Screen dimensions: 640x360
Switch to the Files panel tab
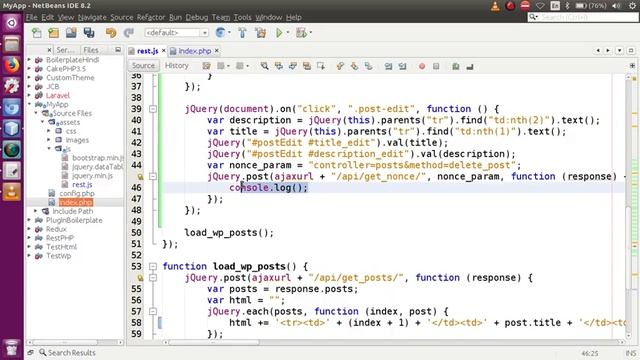click(91, 50)
